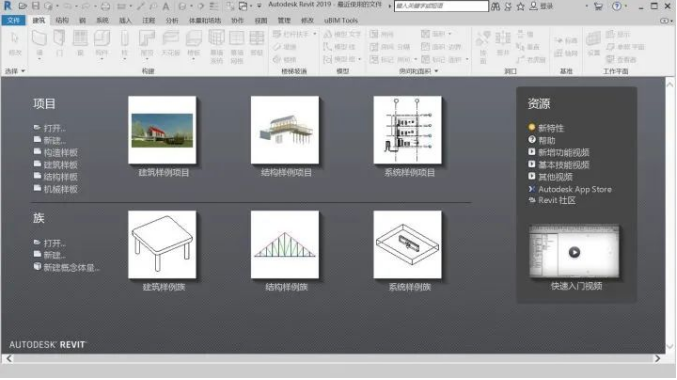Expand the Tag Room (标记房间) dropdown
This screenshot has height=380, width=677.
click(x=415, y=59)
